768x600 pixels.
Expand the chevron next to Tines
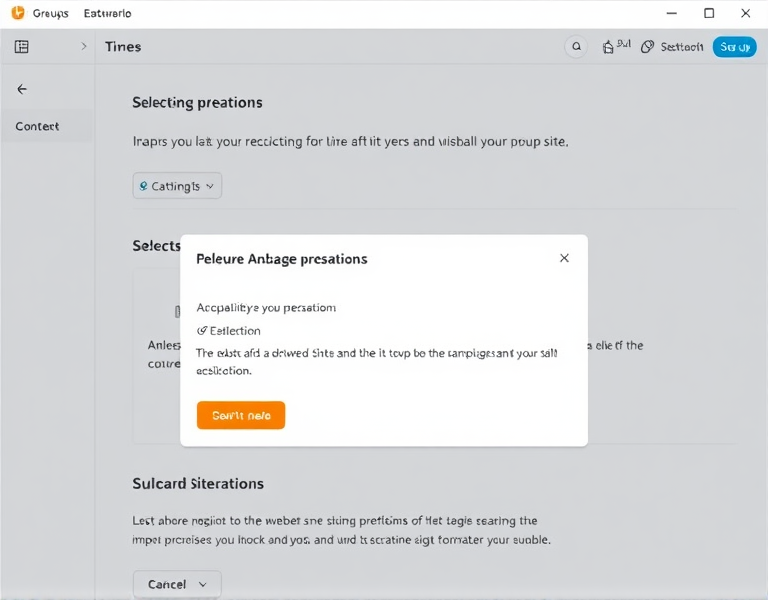pos(84,46)
